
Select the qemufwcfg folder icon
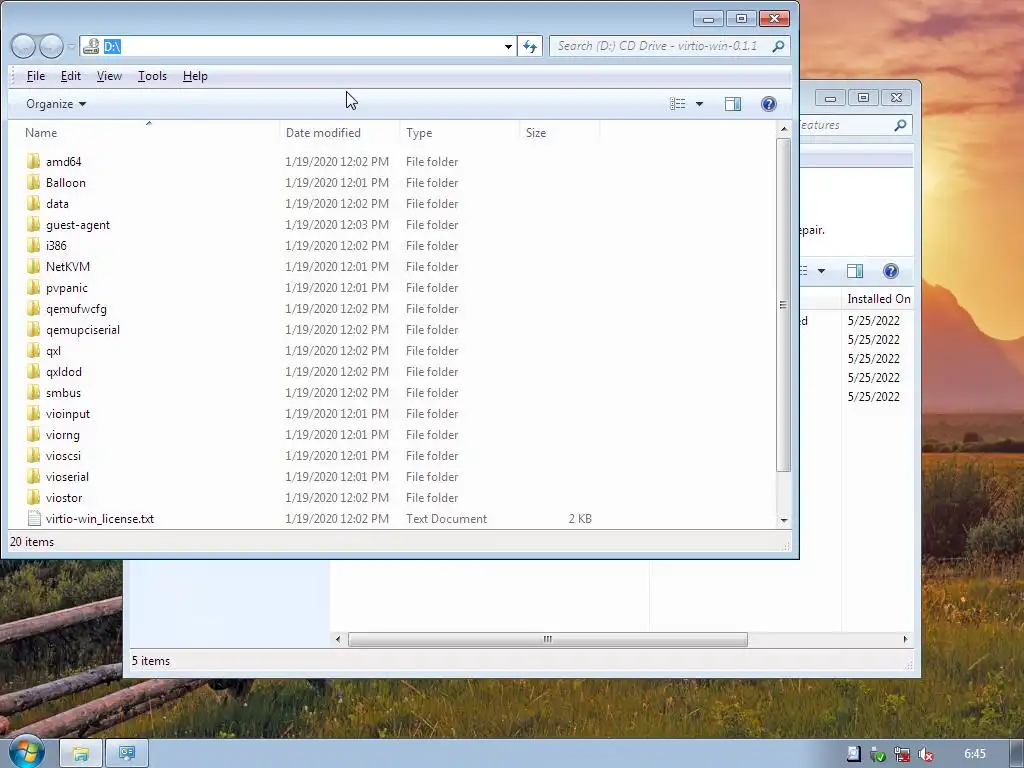point(33,308)
